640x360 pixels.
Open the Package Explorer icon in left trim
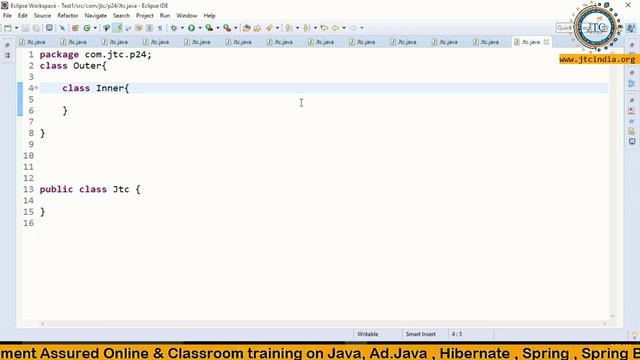[x=7, y=56]
